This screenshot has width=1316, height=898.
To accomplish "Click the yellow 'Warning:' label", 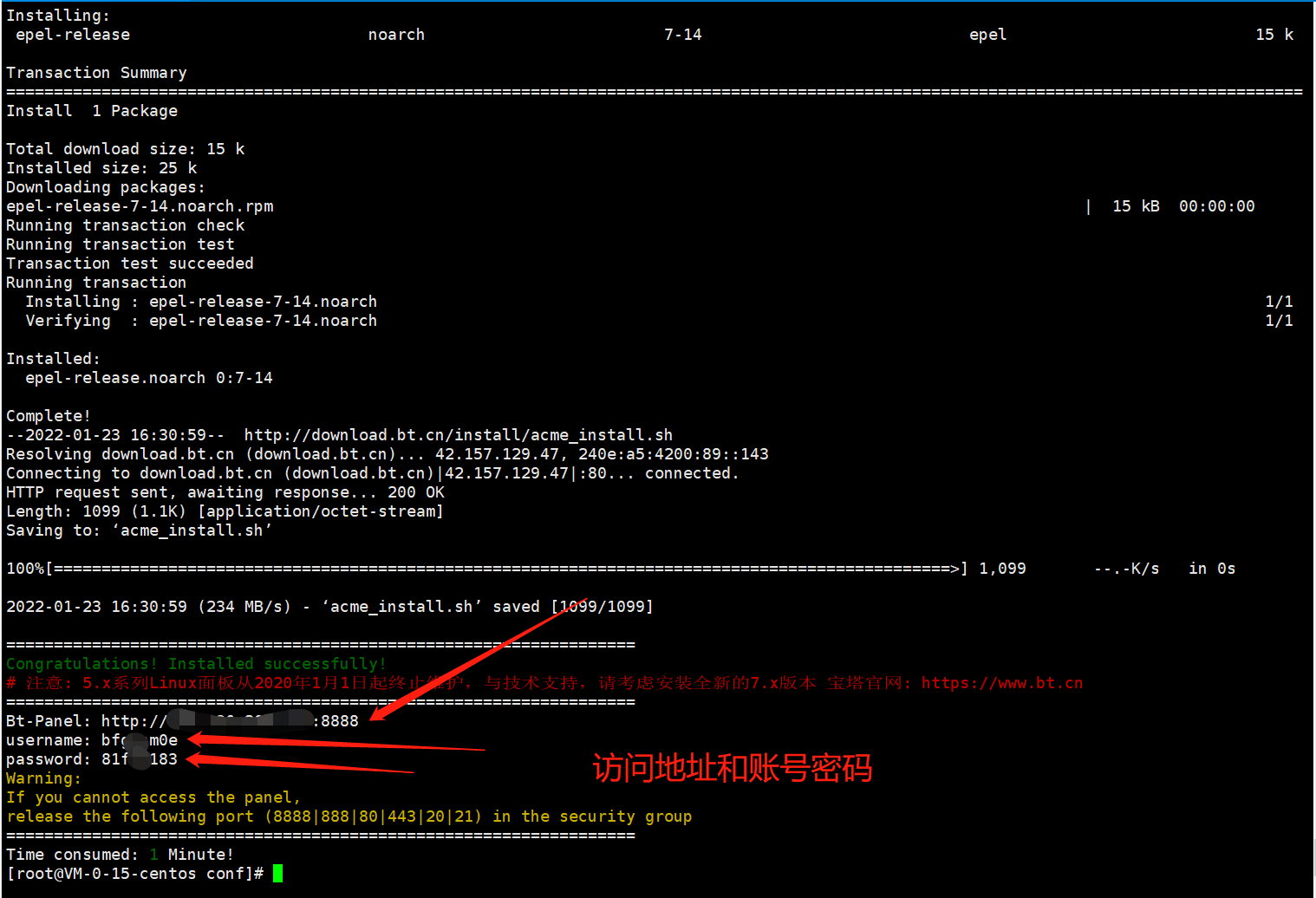I will (x=43, y=778).
